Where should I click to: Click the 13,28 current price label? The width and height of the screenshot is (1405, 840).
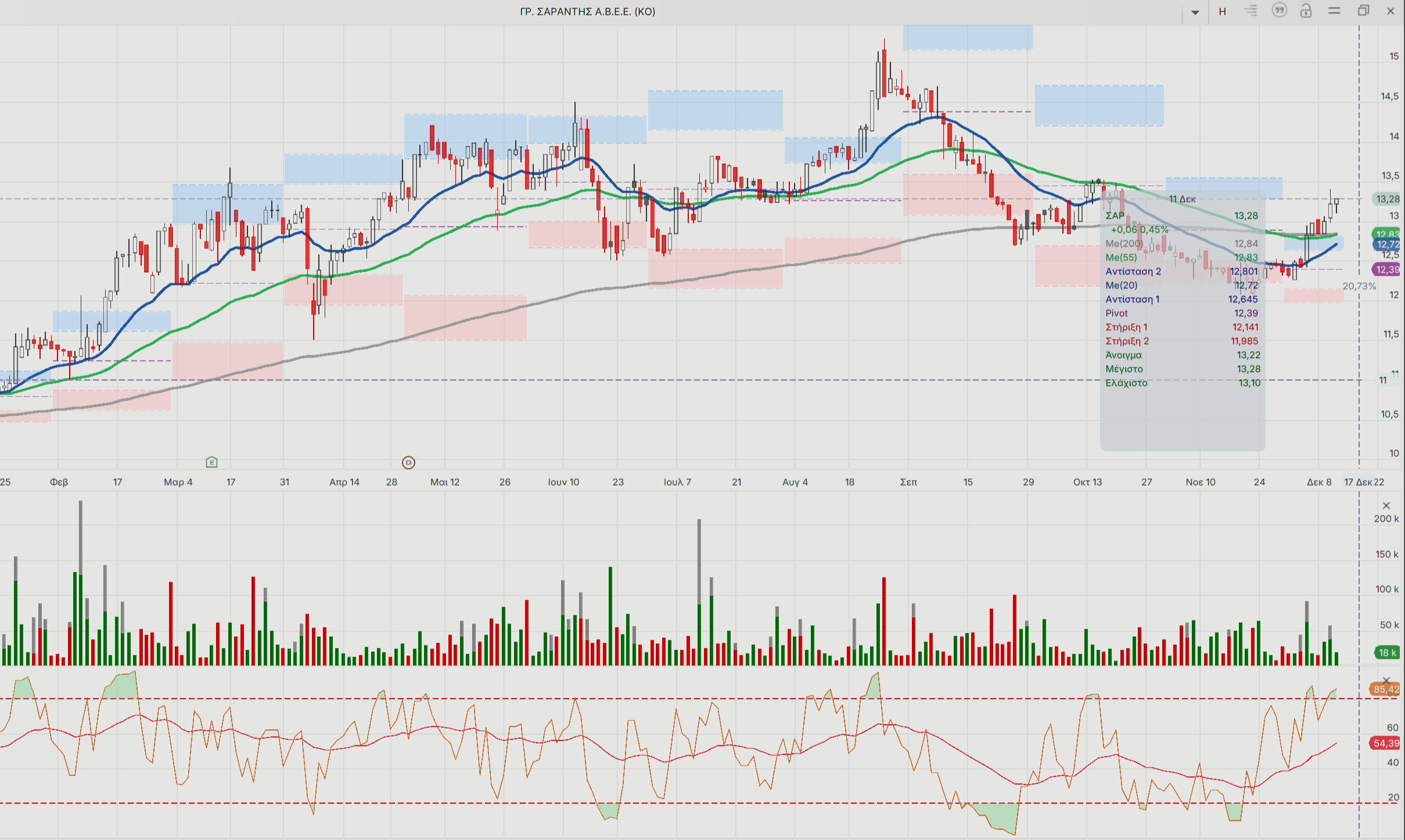tap(1387, 199)
